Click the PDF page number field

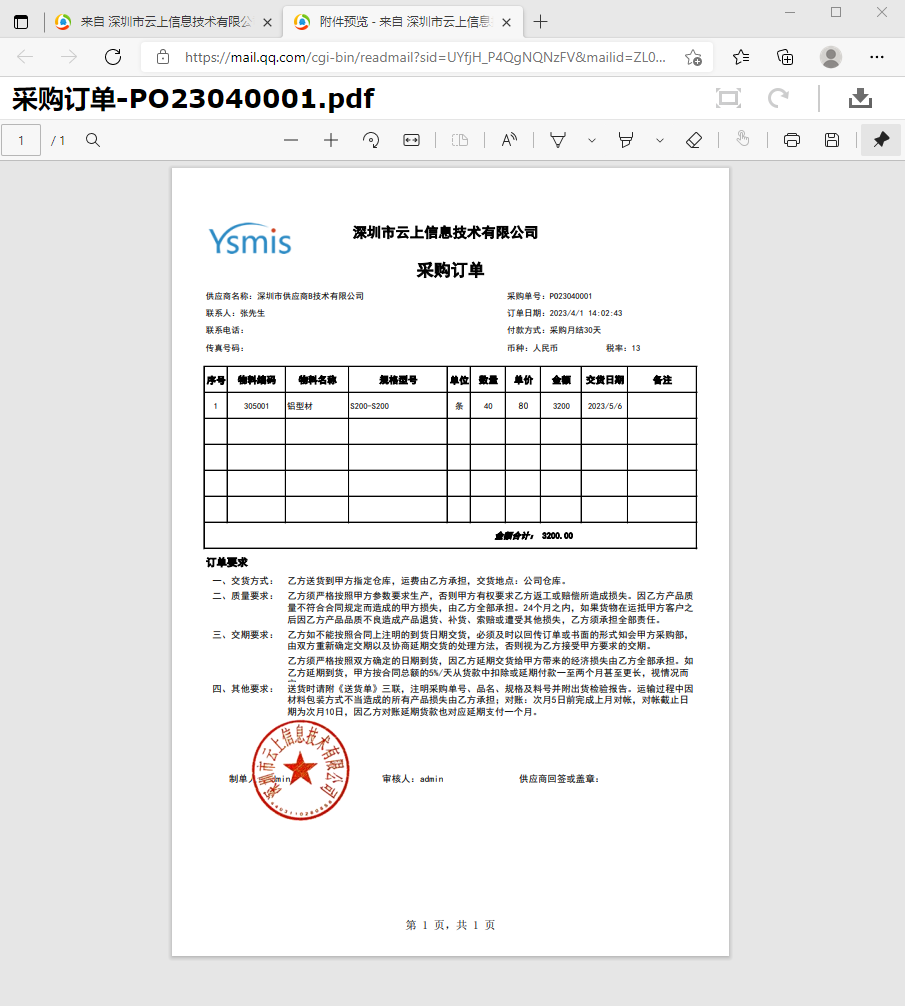pos(21,140)
